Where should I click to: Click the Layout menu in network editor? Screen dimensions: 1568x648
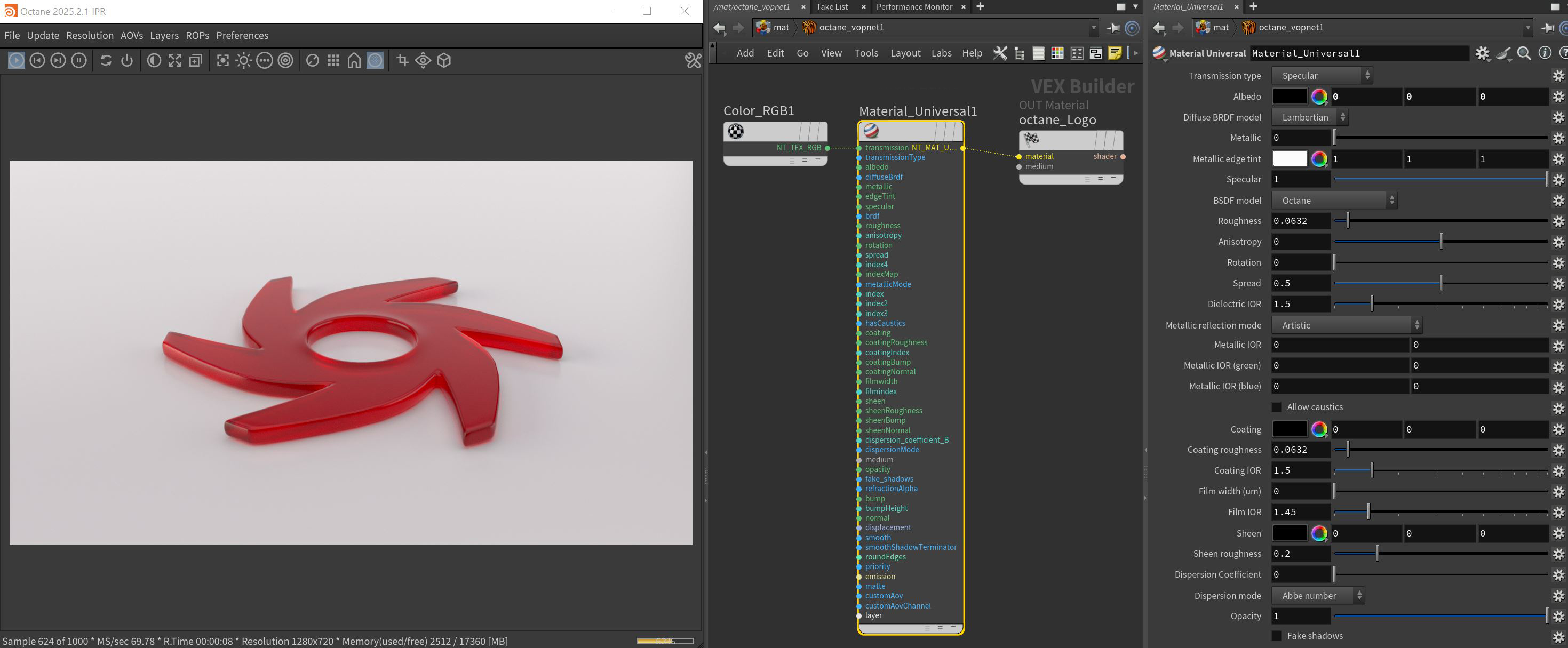[x=905, y=53]
